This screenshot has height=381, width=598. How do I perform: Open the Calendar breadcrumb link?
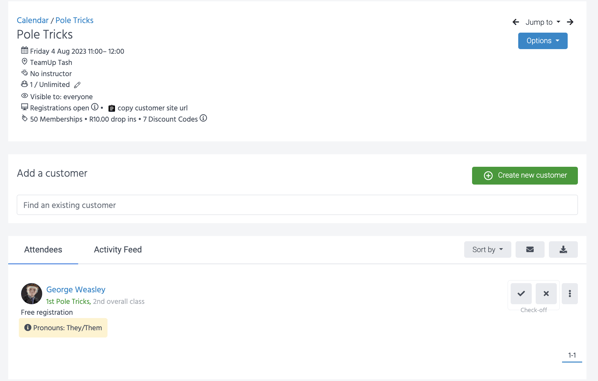click(32, 20)
